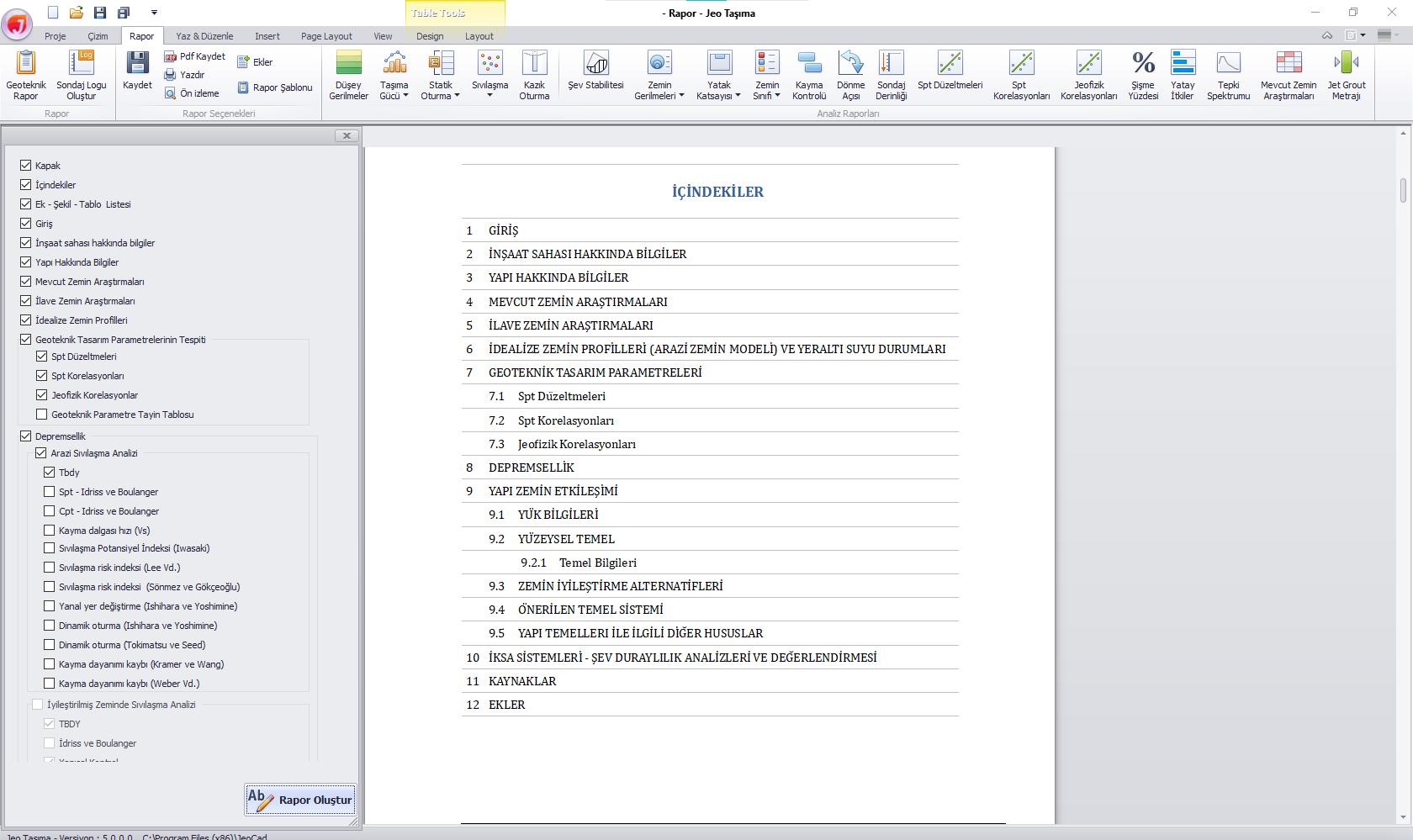The image size is (1413, 840).
Task: Open Şişme Yüzdesi report
Action: (1143, 75)
